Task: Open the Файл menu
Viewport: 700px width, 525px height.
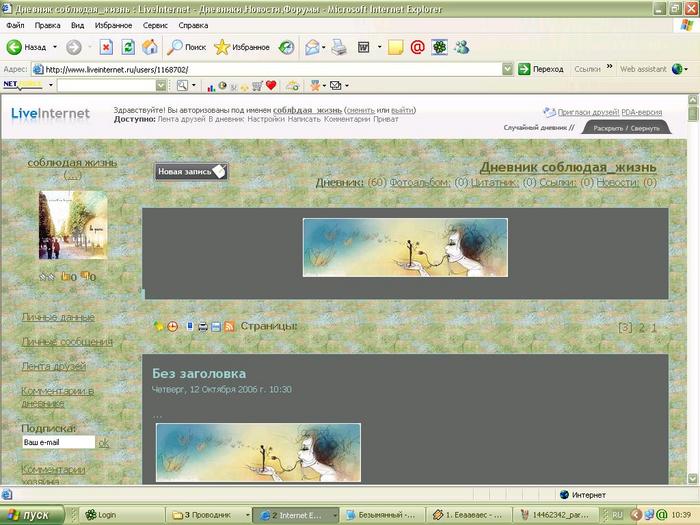Action: tap(15, 25)
